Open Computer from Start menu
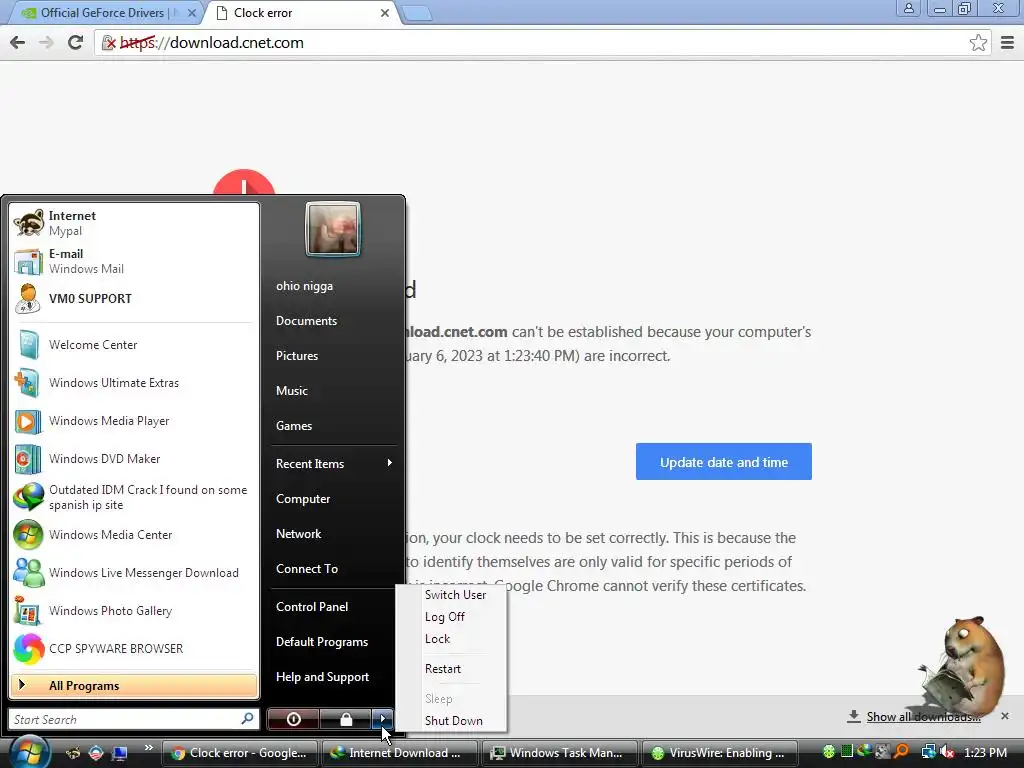1024x768 pixels. 303,499
